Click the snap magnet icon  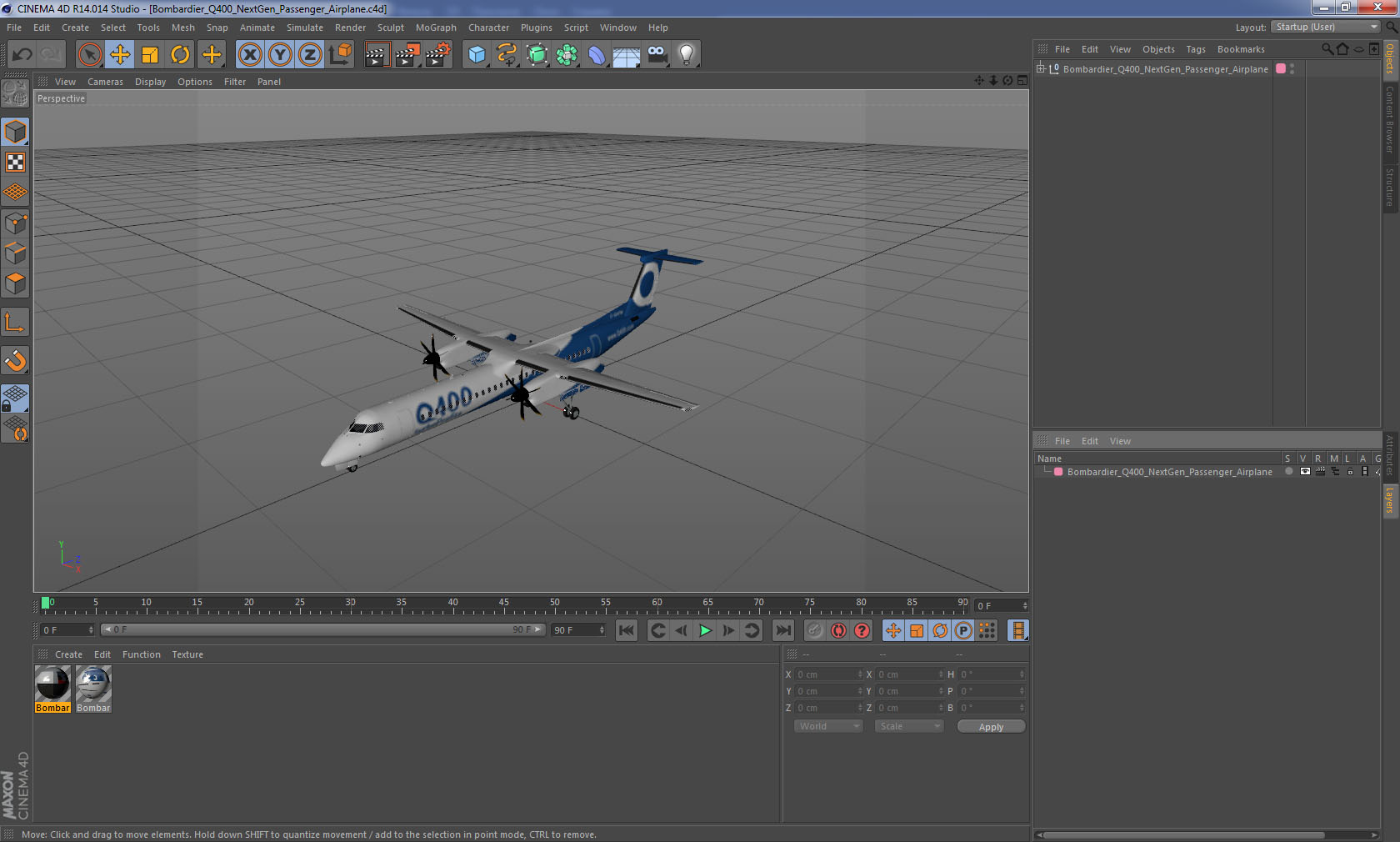tap(15, 360)
